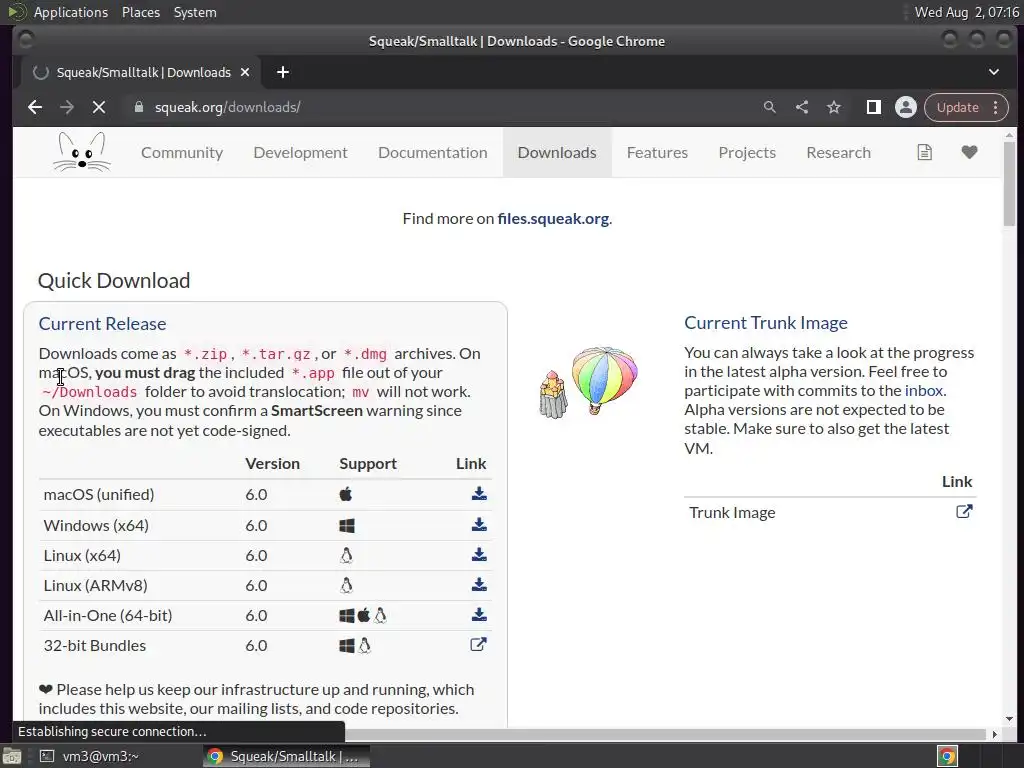View site information via the padlock icon
The image size is (1024, 768).
[138, 107]
